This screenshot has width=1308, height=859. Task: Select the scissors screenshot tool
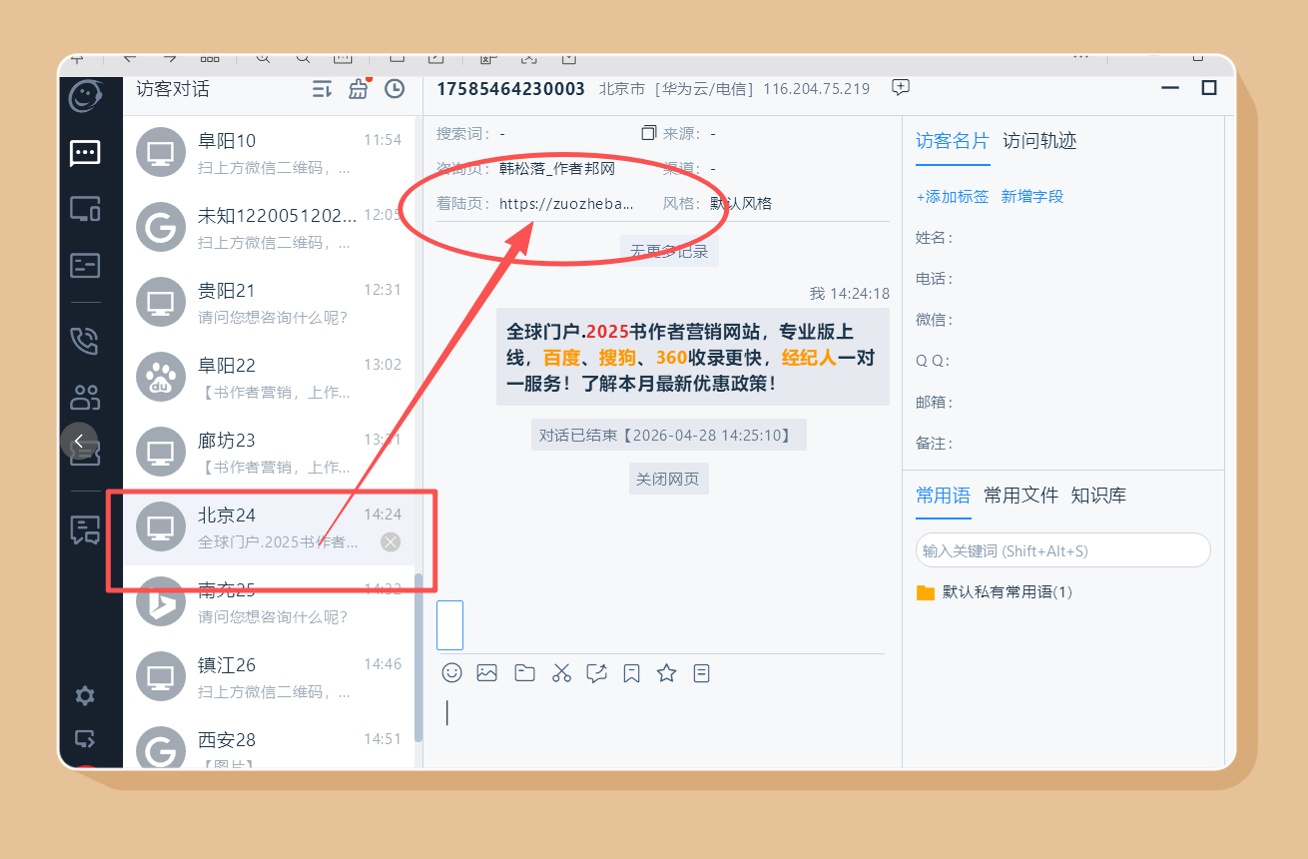coord(561,673)
